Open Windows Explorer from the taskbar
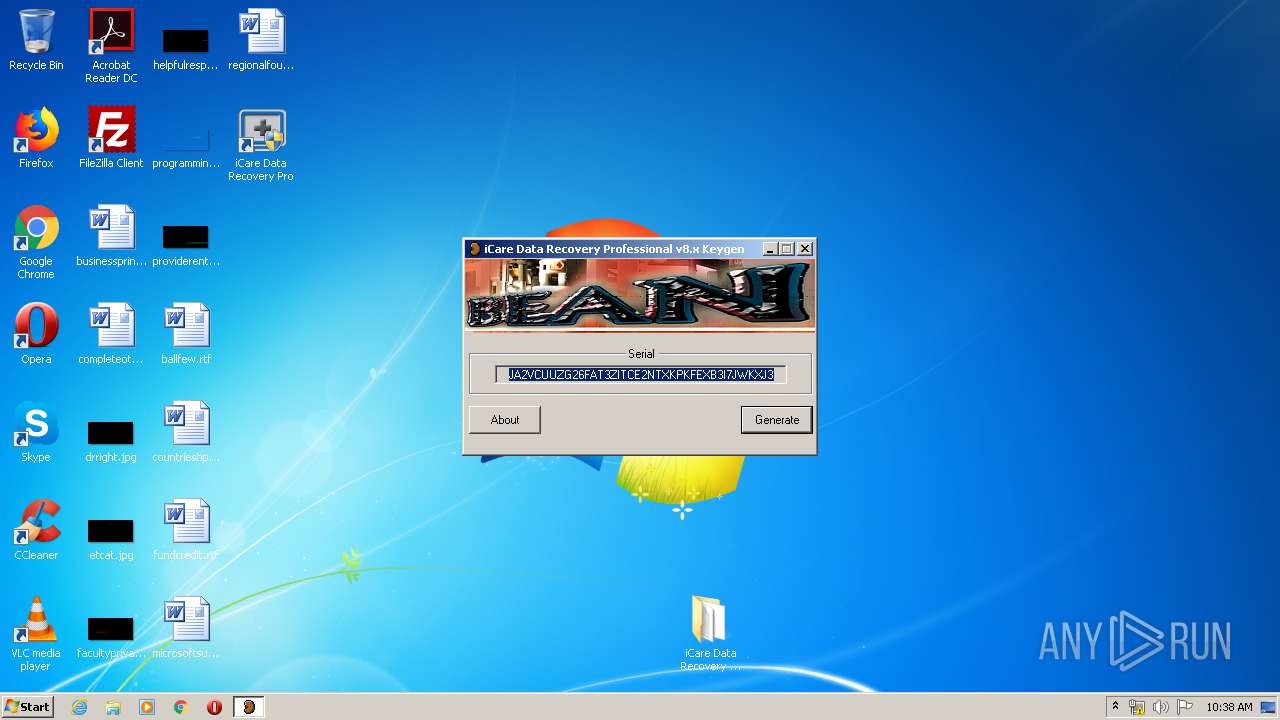 coord(113,707)
